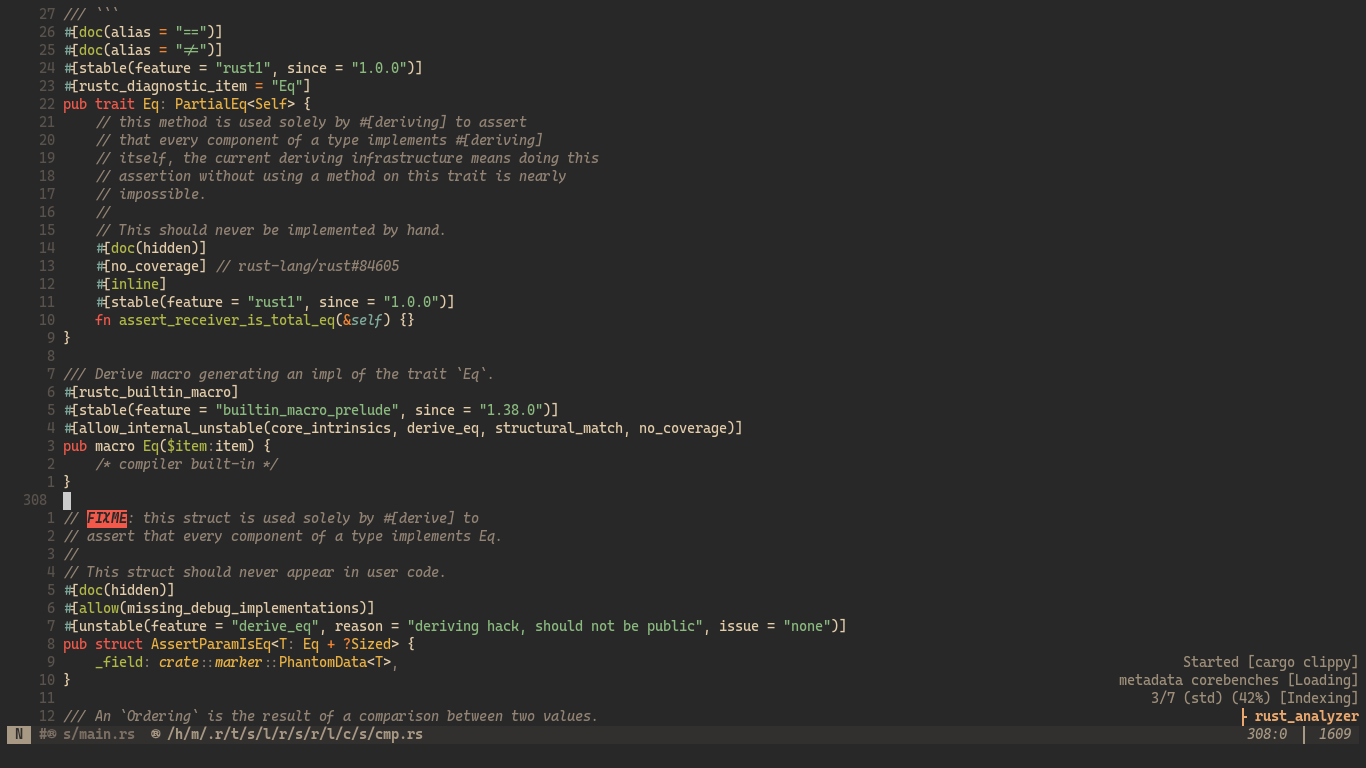Click comment "this method is used solely by"
1366x768 pixels.
click(x=311, y=122)
